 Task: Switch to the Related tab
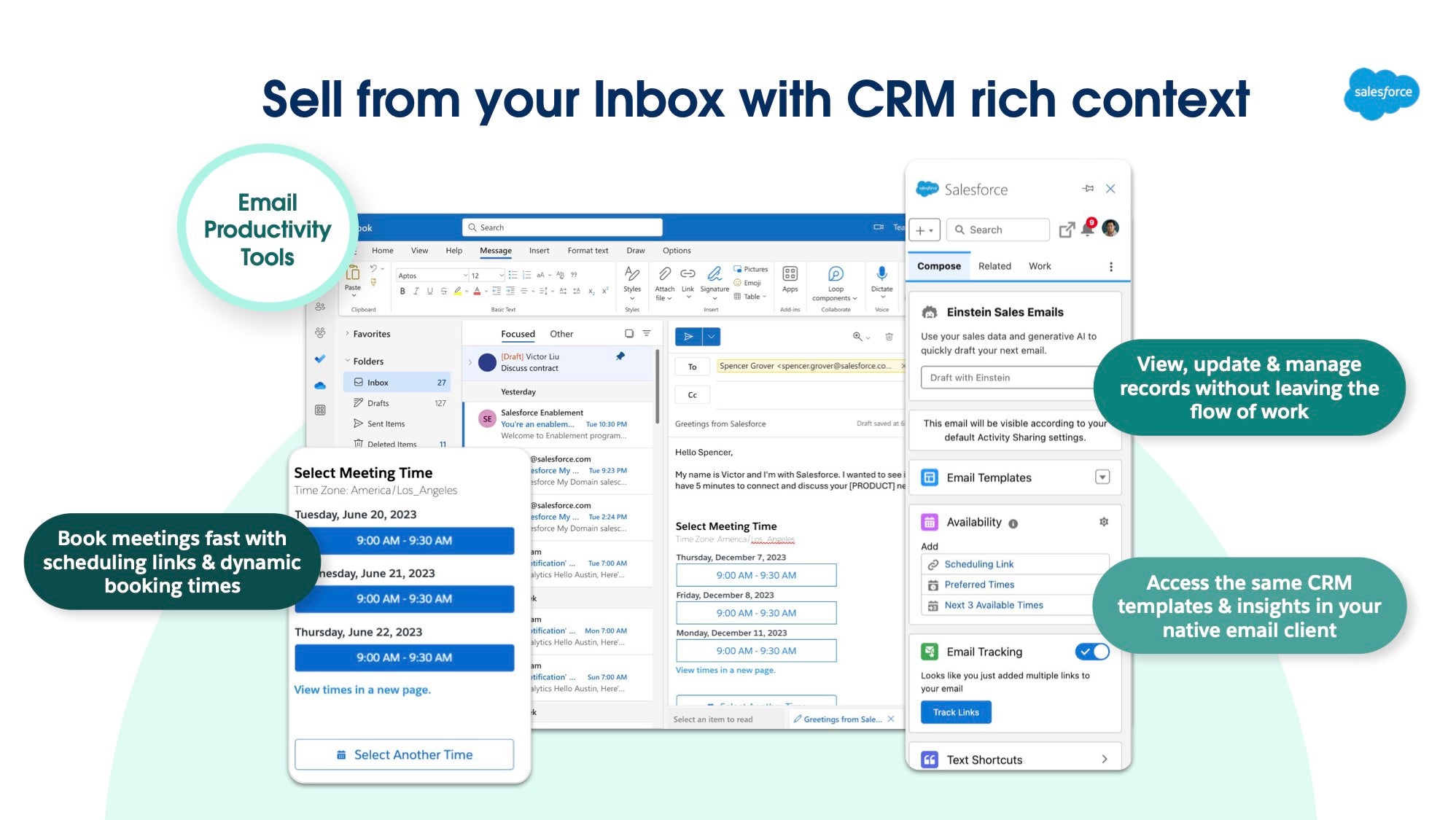994,266
